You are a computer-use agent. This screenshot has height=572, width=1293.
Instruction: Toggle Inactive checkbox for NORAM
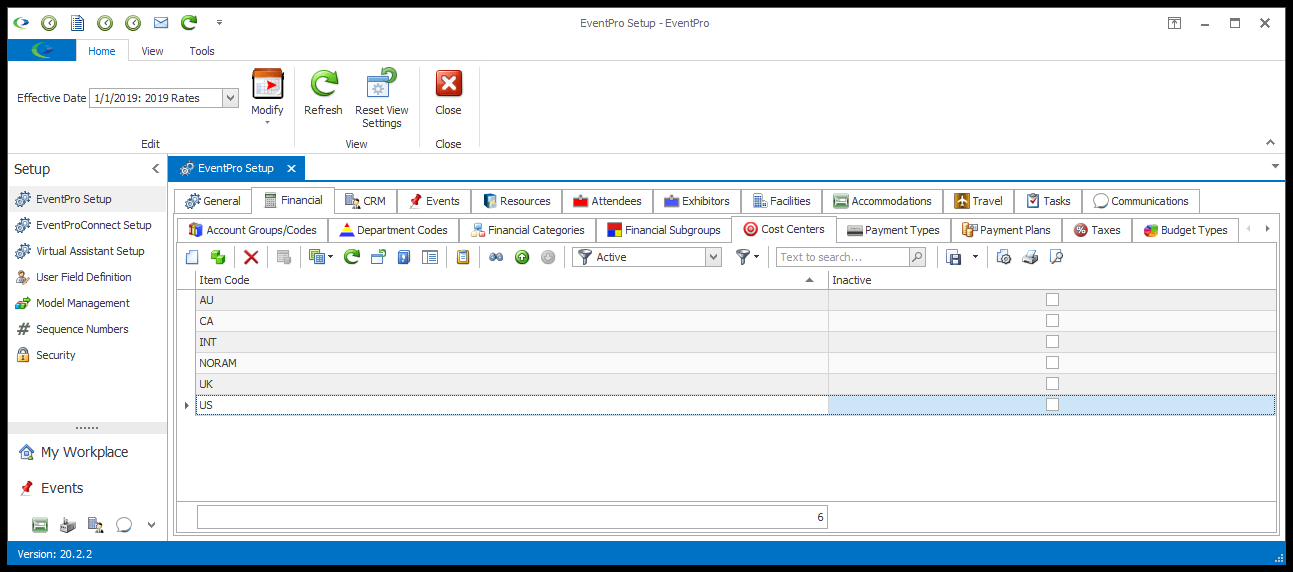click(x=1052, y=363)
